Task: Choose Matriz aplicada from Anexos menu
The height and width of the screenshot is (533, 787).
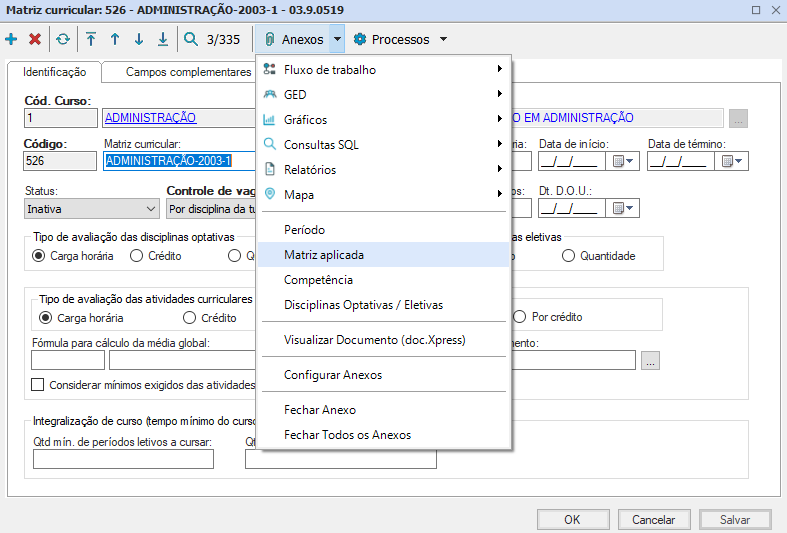Action: click(324, 255)
